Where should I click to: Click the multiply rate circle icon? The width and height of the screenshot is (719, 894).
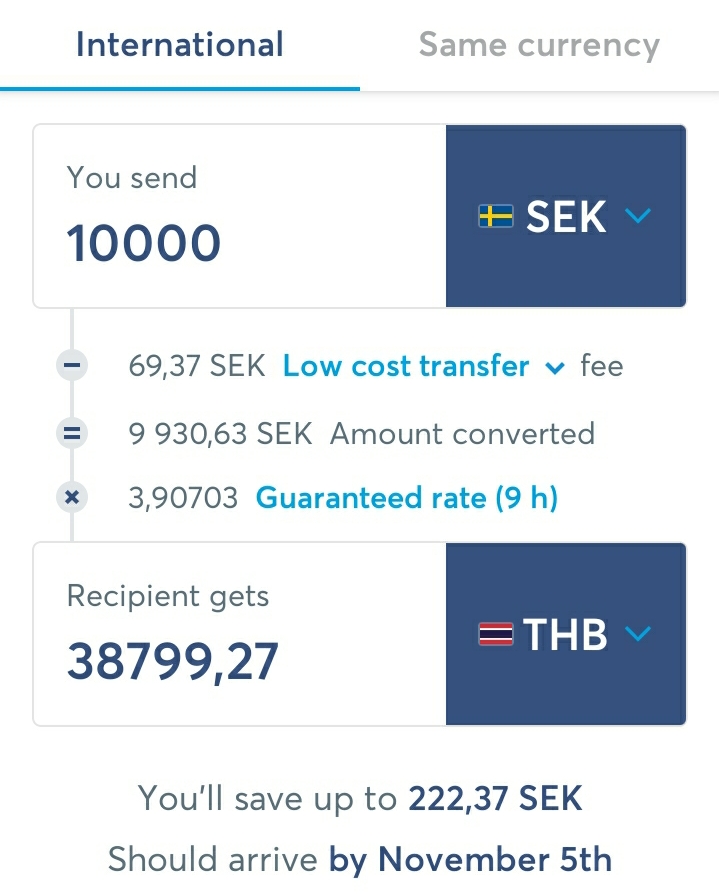point(72,497)
